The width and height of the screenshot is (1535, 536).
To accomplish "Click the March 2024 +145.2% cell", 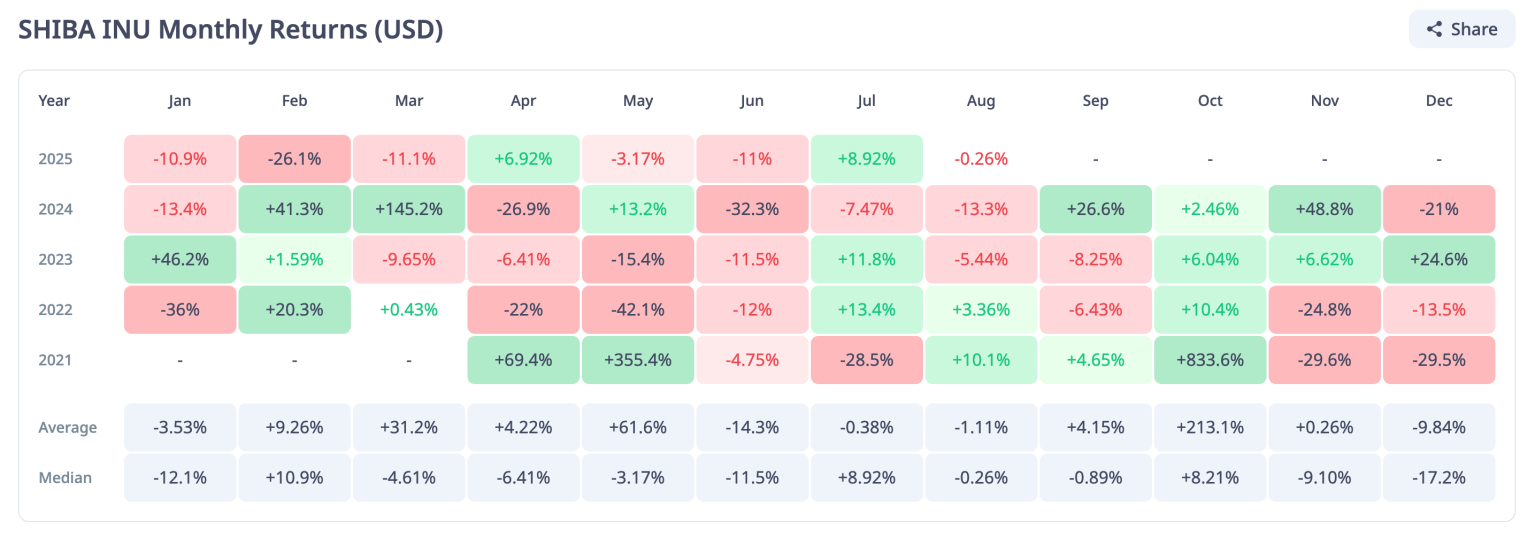I will click(x=409, y=210).
